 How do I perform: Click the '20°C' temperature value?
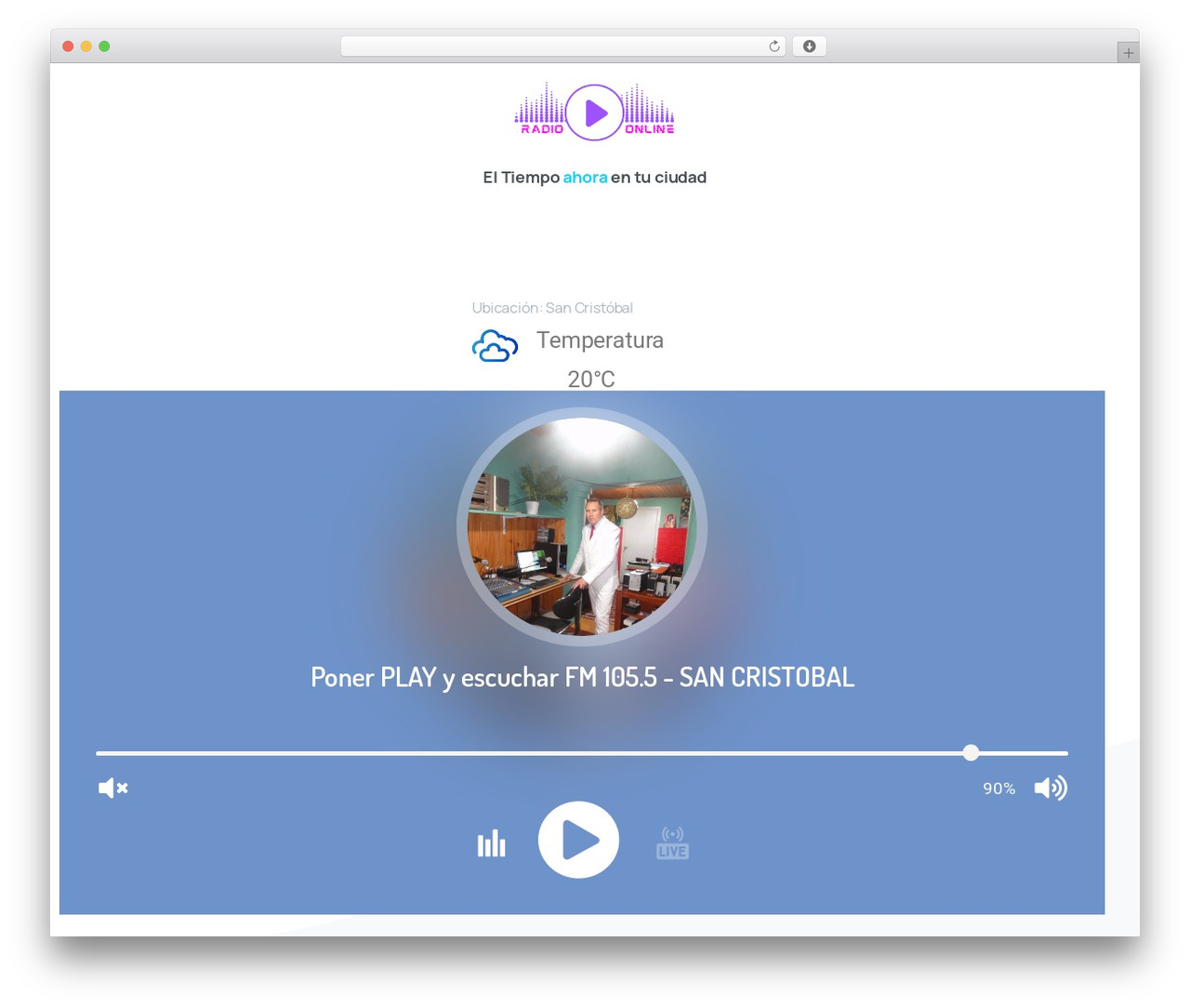pos(591,379)
